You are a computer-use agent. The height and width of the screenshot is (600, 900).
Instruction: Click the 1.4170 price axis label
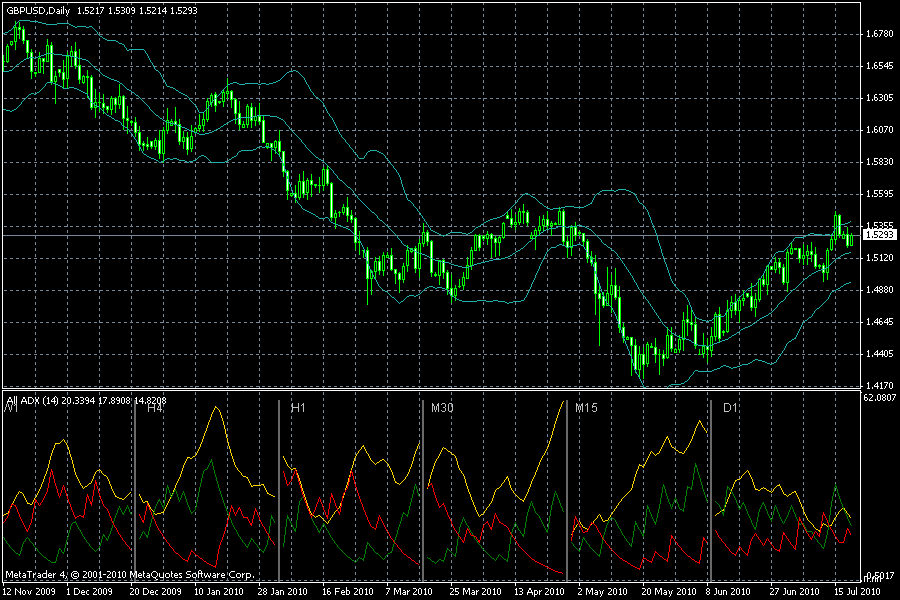click(880, 386)
